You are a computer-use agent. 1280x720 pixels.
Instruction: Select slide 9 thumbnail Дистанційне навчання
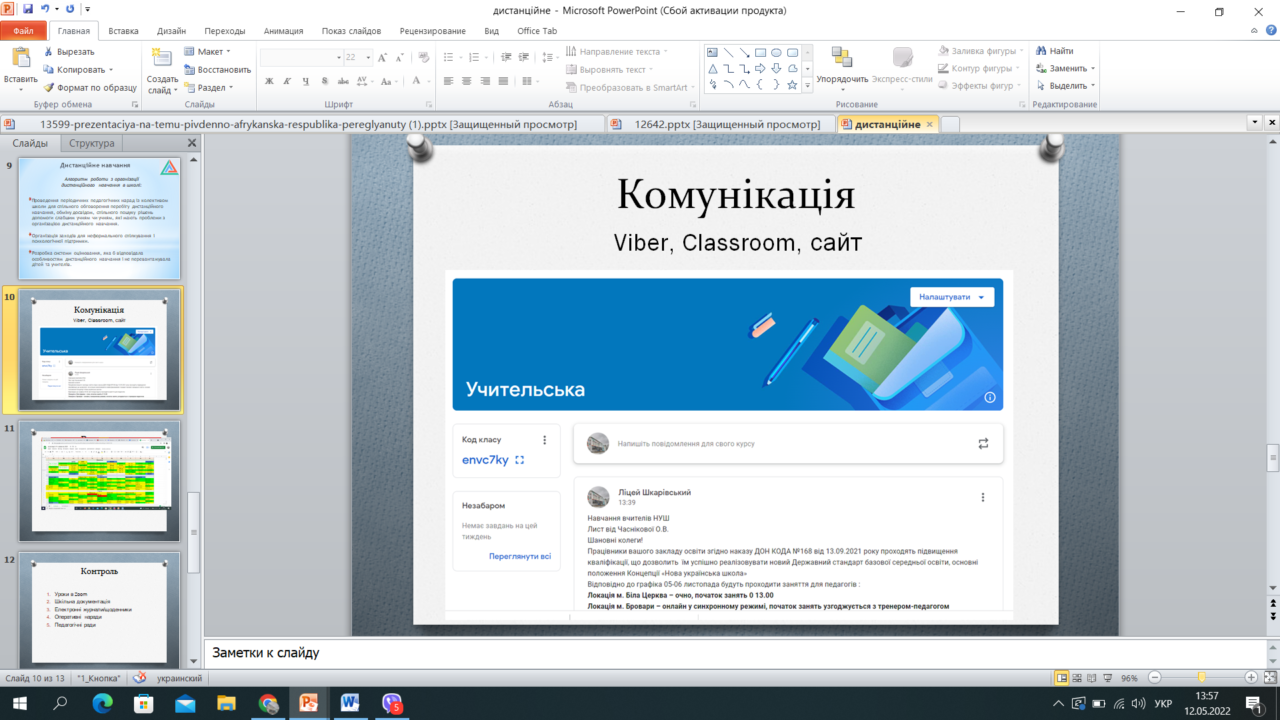[x=100, y=218]
